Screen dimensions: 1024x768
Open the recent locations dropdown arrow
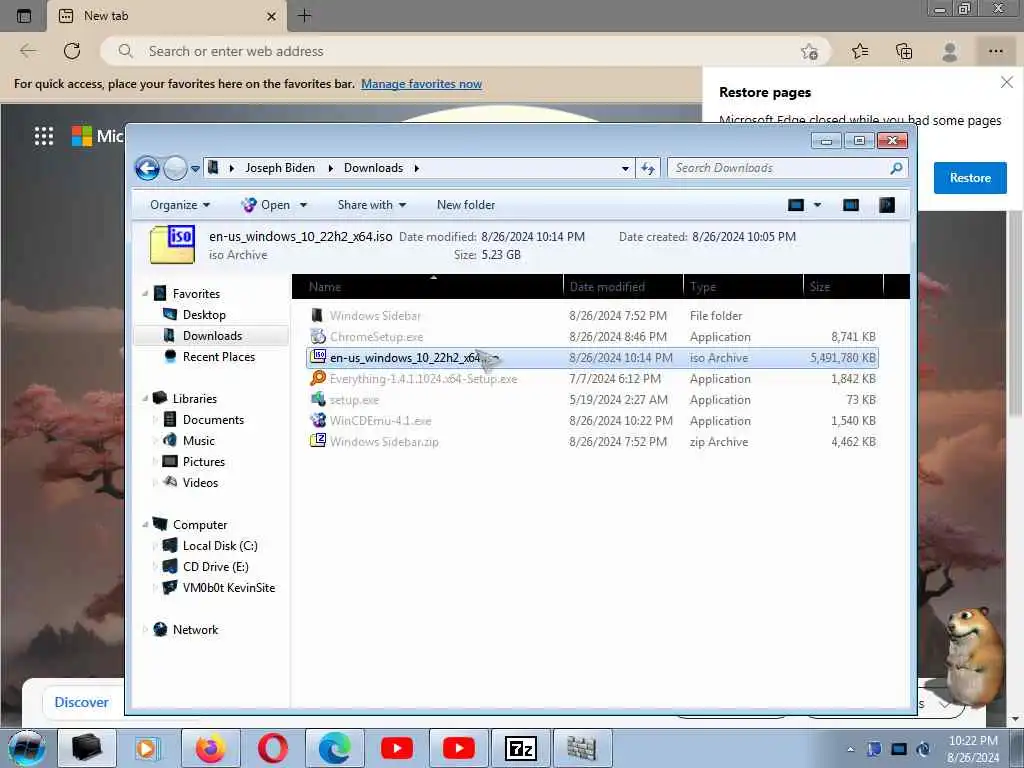click(195, 169)
